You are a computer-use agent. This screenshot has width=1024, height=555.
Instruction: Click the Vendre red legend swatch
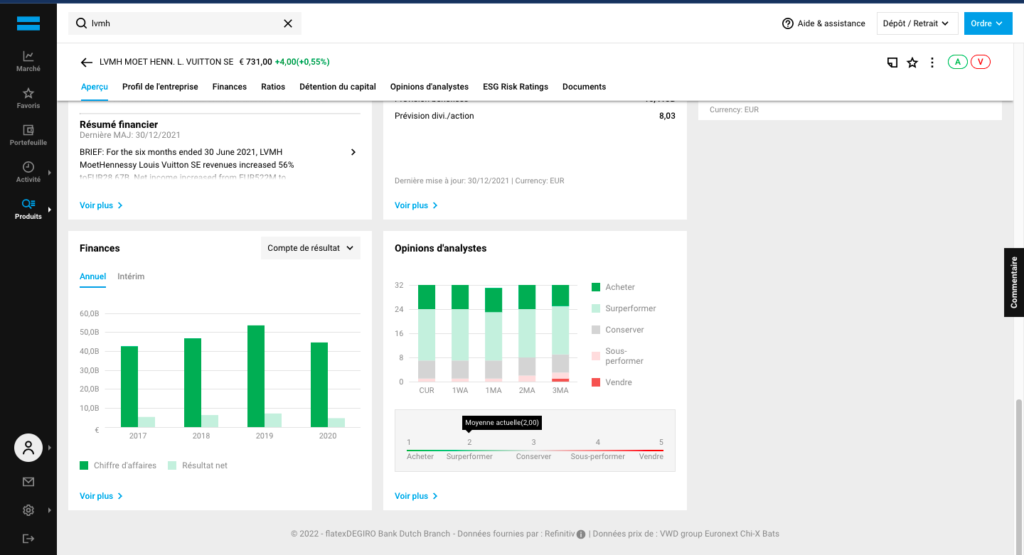click(596, 383)
